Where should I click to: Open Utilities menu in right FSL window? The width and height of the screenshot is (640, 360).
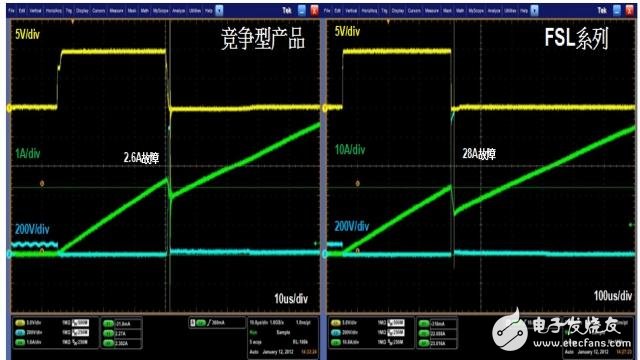click(511, 11)
